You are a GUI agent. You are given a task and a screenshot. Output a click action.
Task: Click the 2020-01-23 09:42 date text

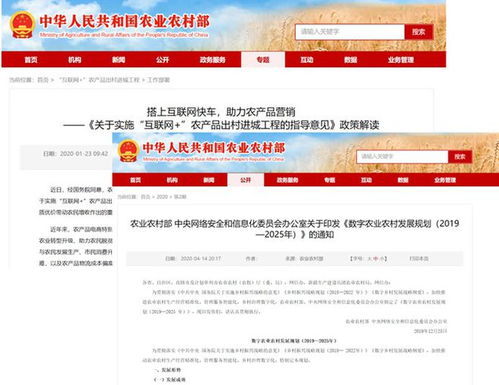click(84, 154)
